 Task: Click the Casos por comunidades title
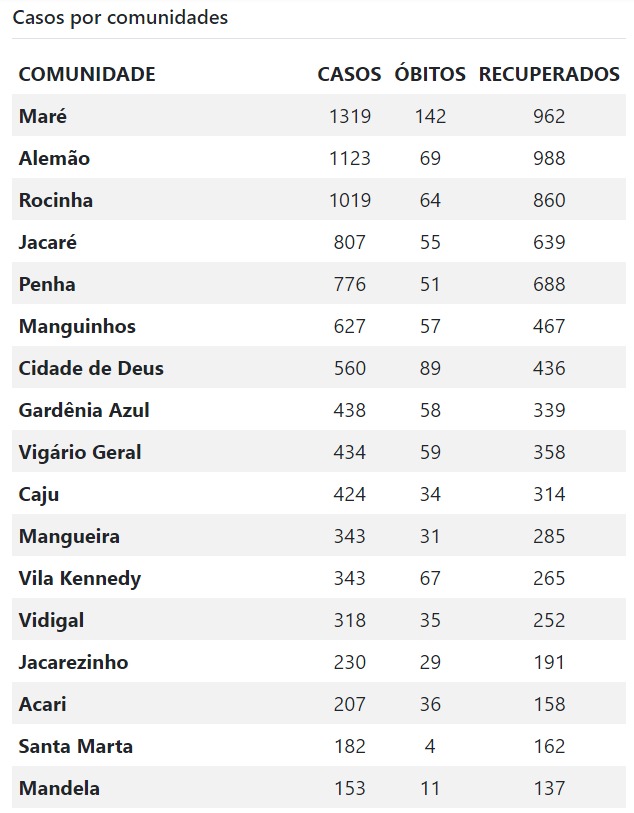click(120, 18)
